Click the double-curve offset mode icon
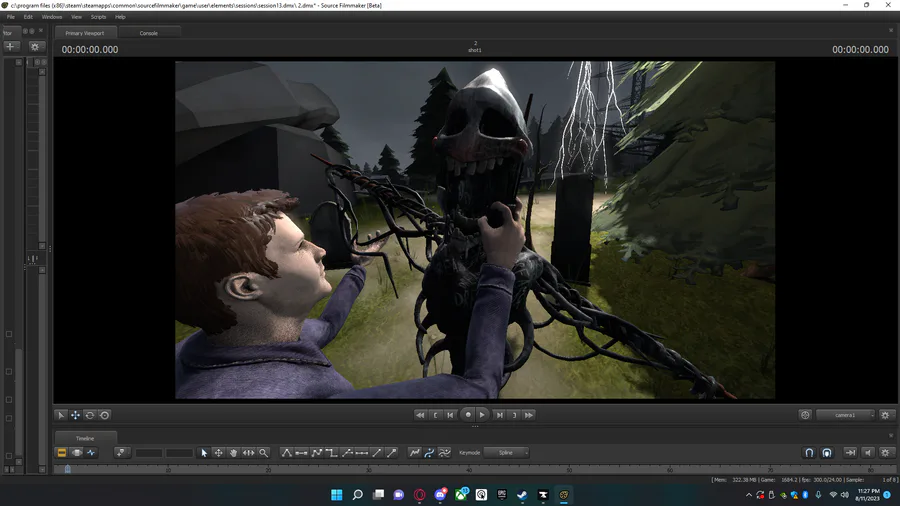This screenshot has width=900, height=506. click(444, 453)
